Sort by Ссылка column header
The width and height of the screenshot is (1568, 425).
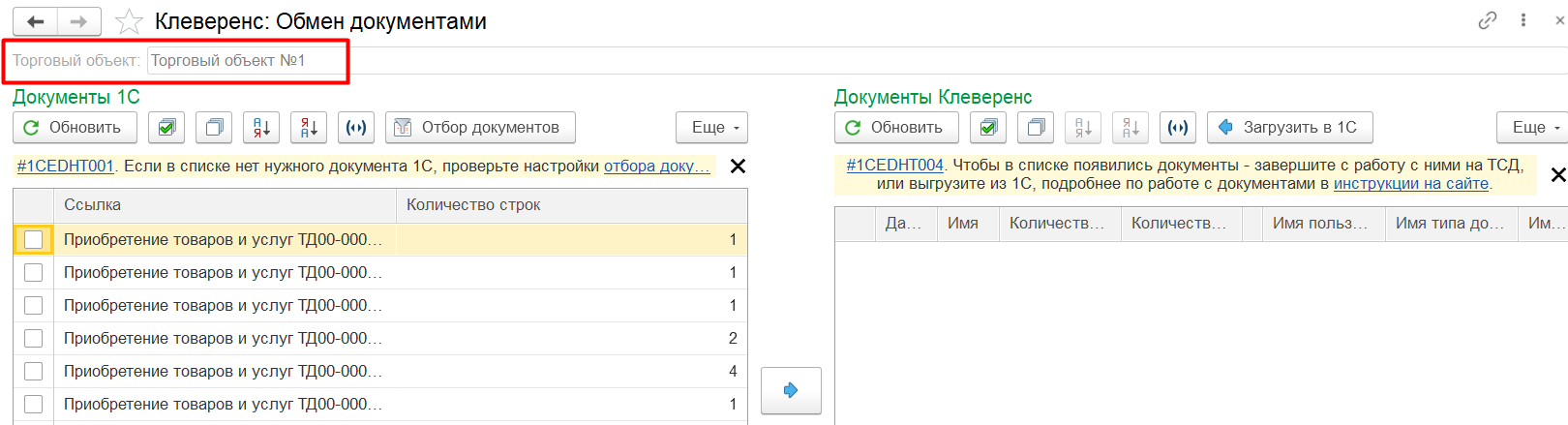pyautogui.click(x=225, y=205)
